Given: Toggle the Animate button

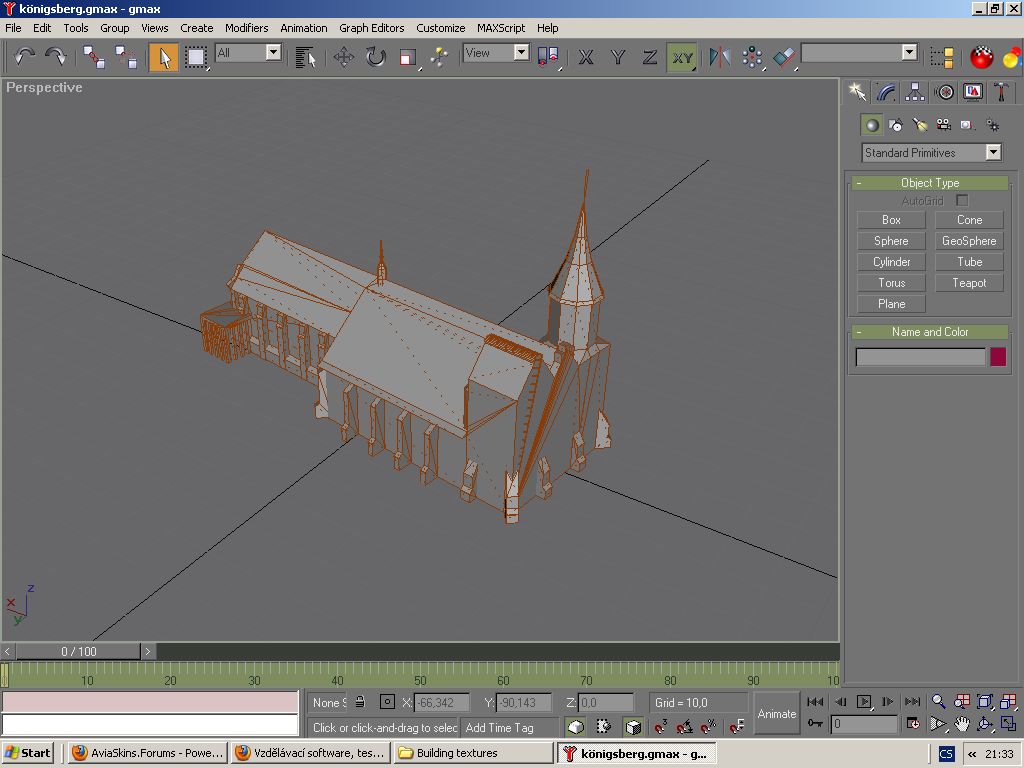Looking at the screenshot, I should (777, 713).
